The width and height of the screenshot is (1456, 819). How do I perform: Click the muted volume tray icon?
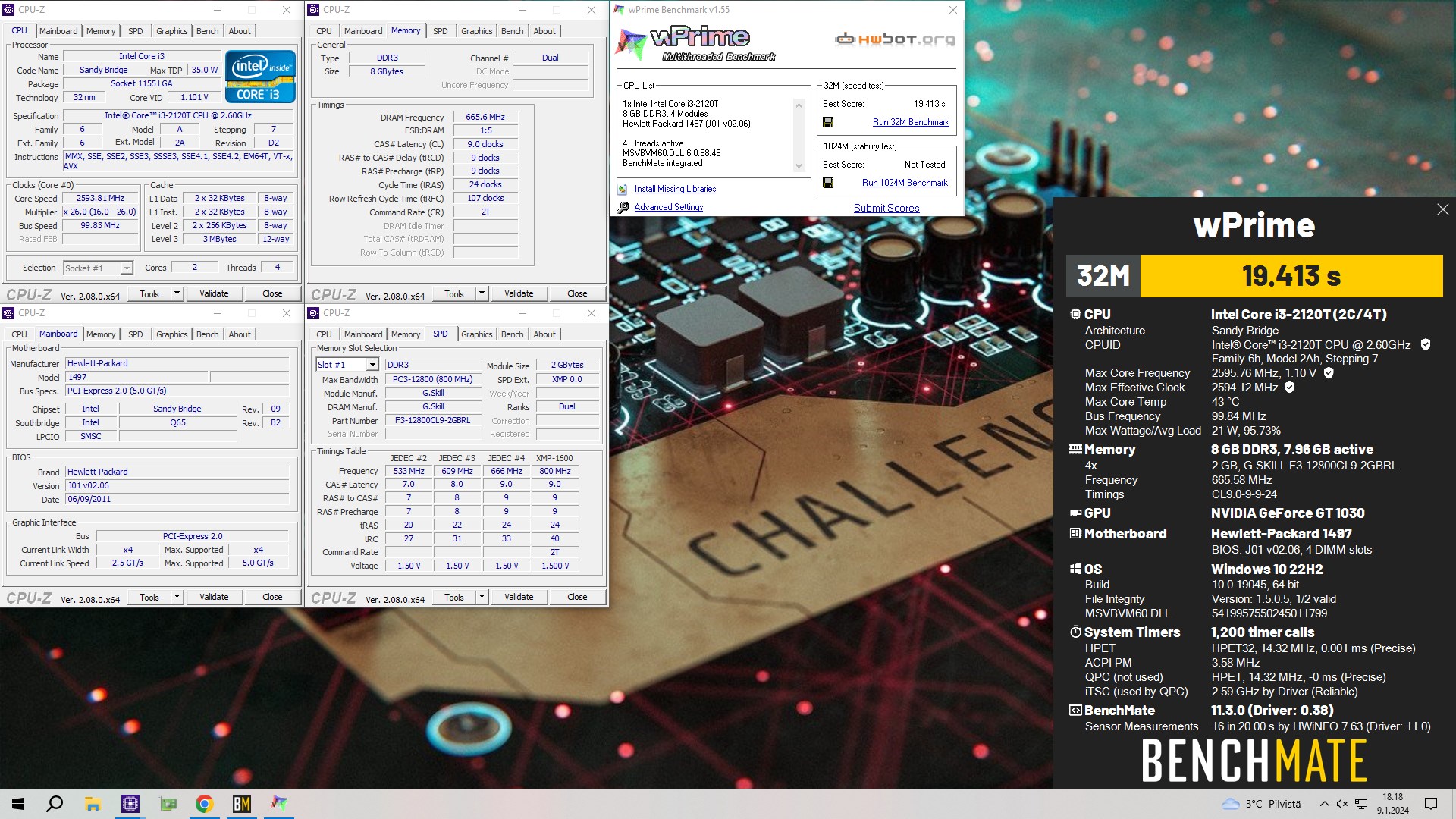[1342, 804]
